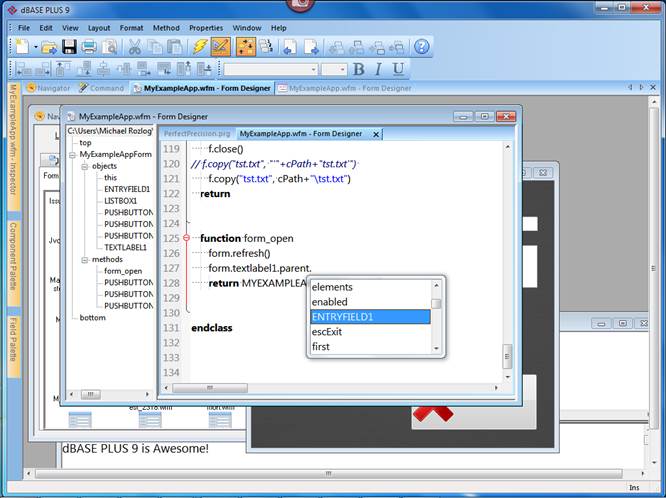
Task: Open the Layout menu
Action: pyautogui.click(x=99, y=28)
